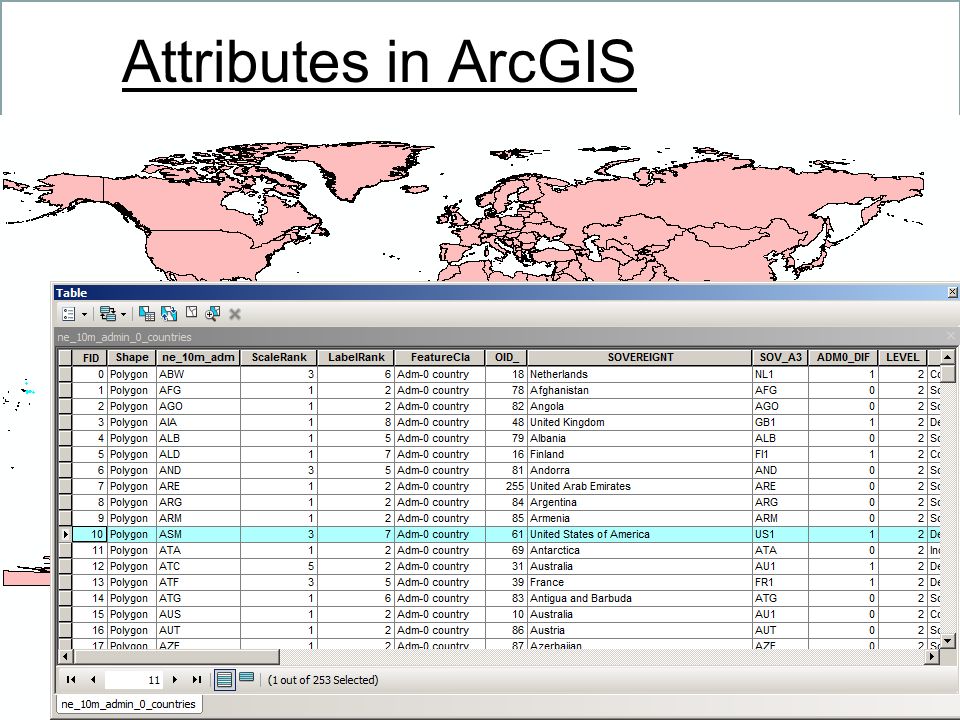The width and height of the screenshot is (960, 720).
Task: Click the Andorra cell
Action: [x=639, y=470]
